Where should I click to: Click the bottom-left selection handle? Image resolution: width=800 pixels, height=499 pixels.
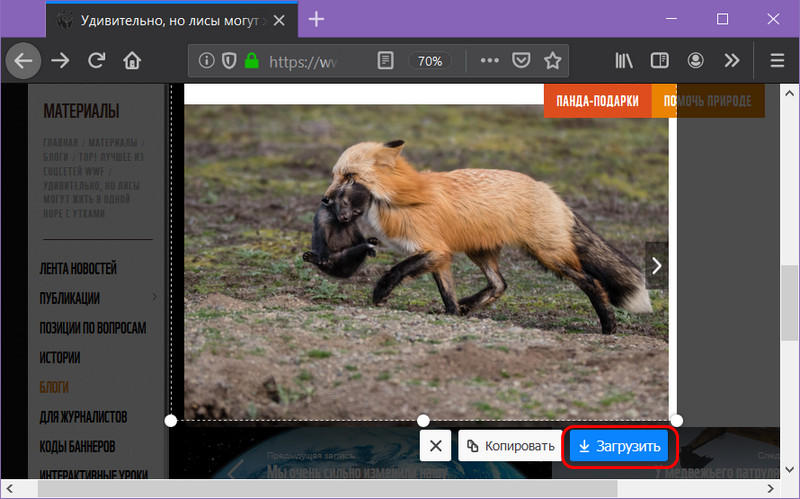point(171,421)
